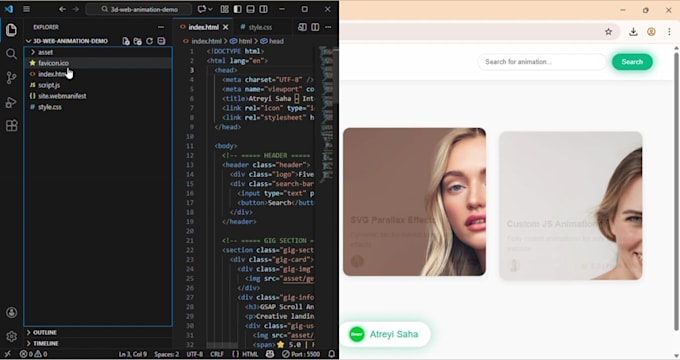Show errors and warnings in status bar
The height and width of the screenshot is (360, 680).
click(33, 354)
